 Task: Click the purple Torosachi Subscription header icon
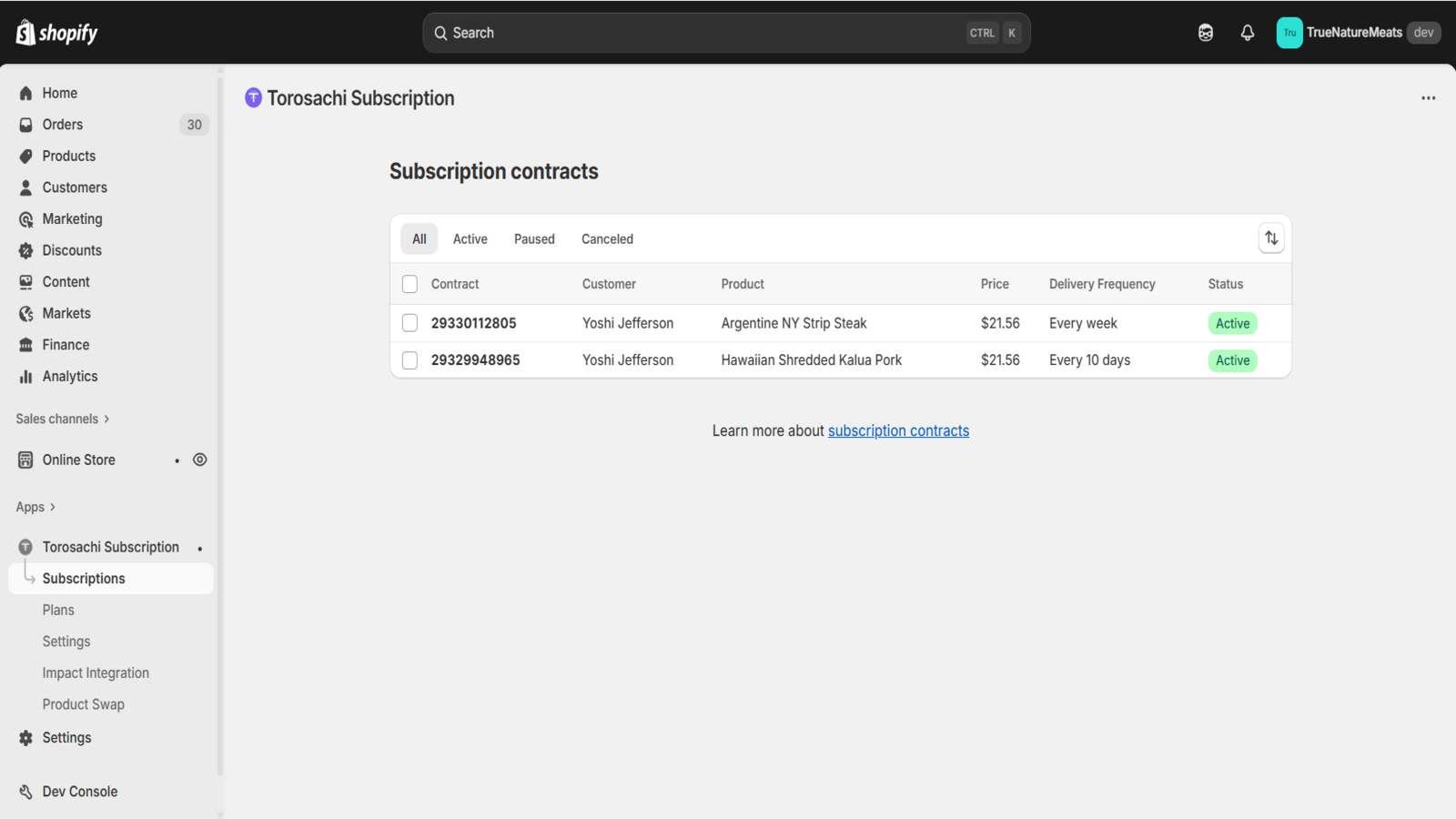point(253,97)
